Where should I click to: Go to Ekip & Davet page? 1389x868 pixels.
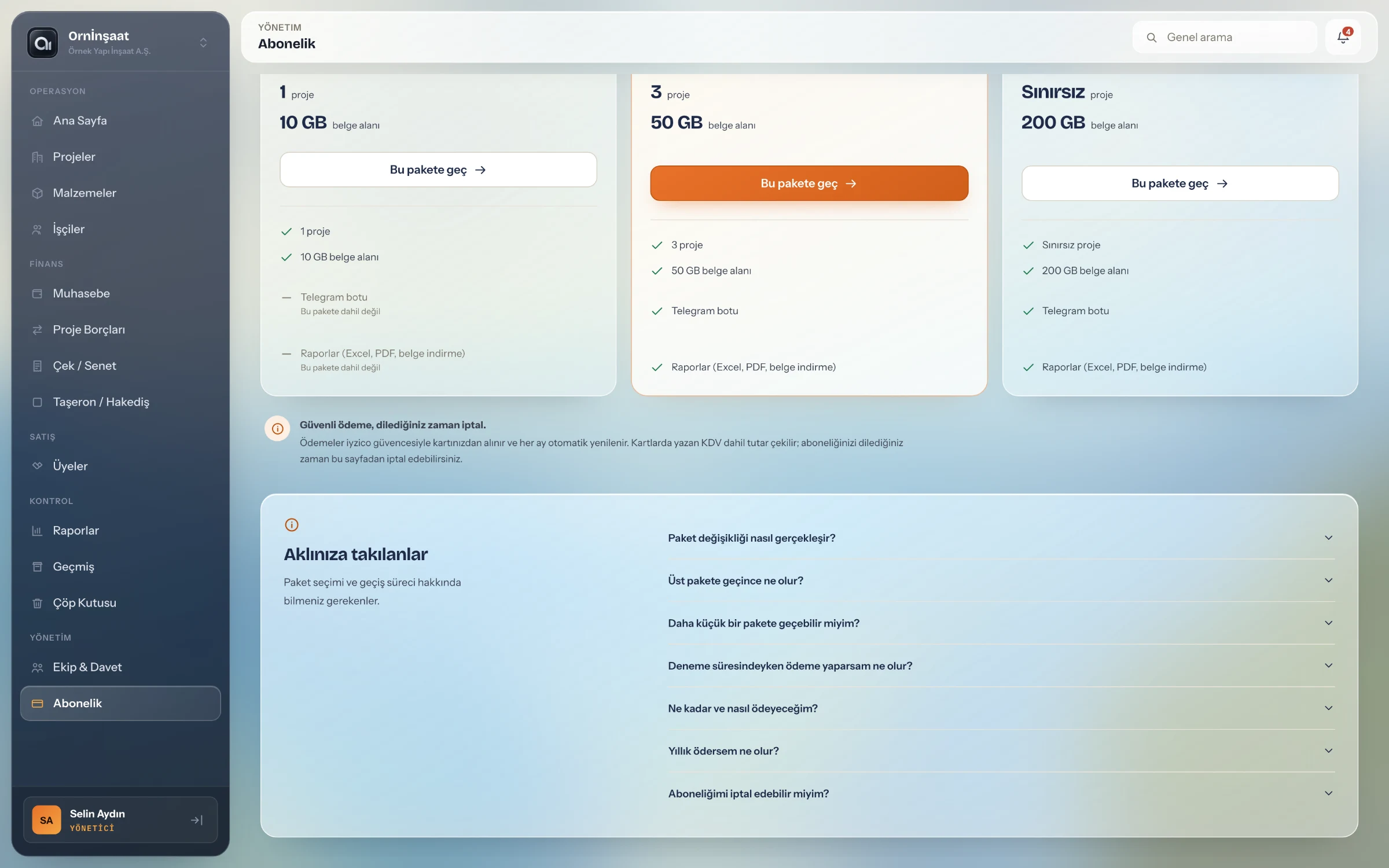coord(120,667)
